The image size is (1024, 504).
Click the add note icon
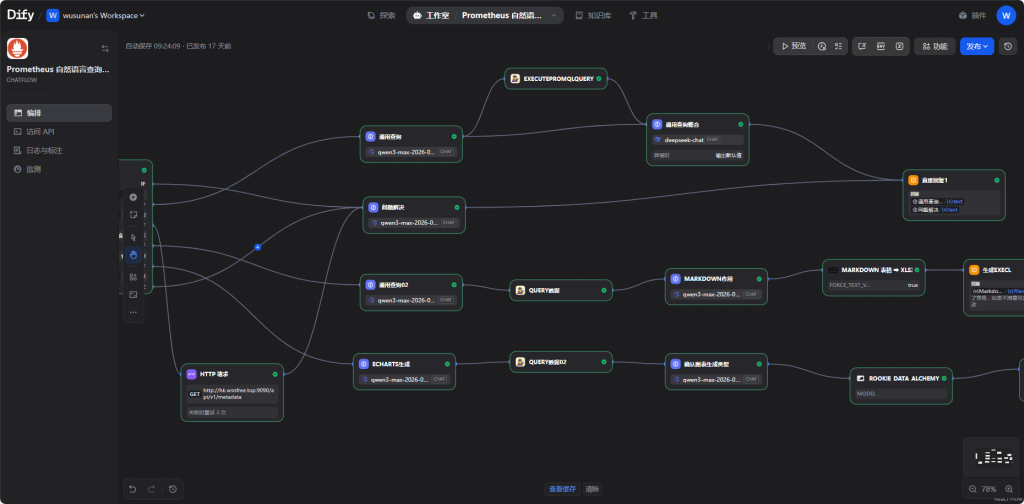point(133,215)
